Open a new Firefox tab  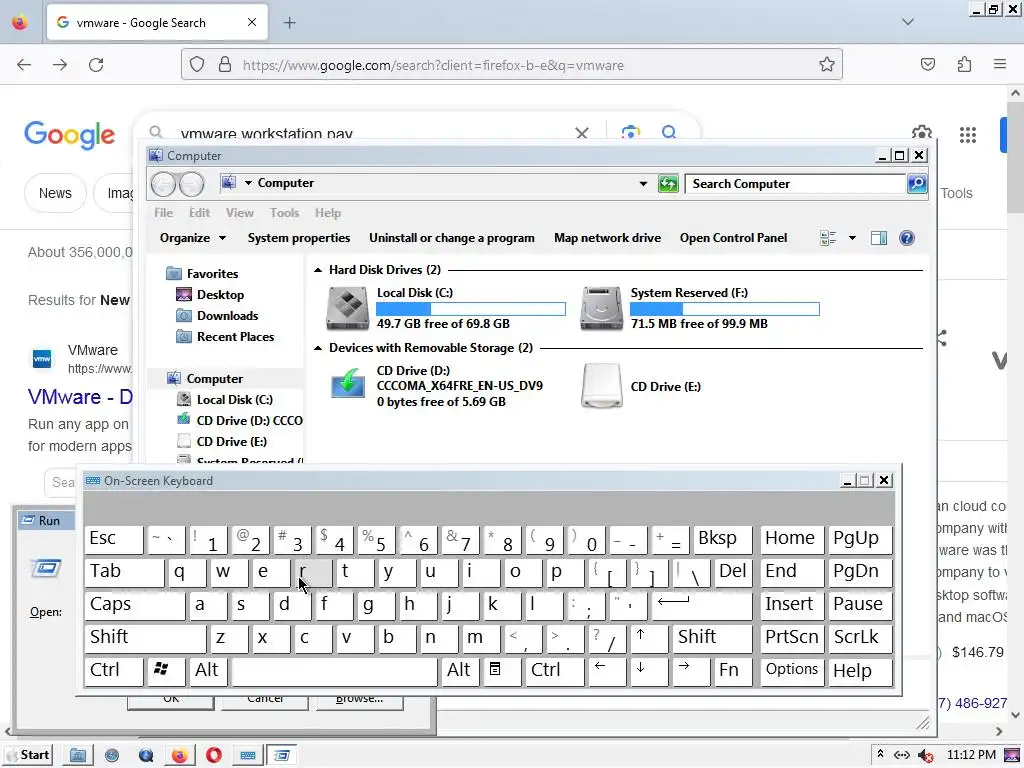(x=289, y=23)
